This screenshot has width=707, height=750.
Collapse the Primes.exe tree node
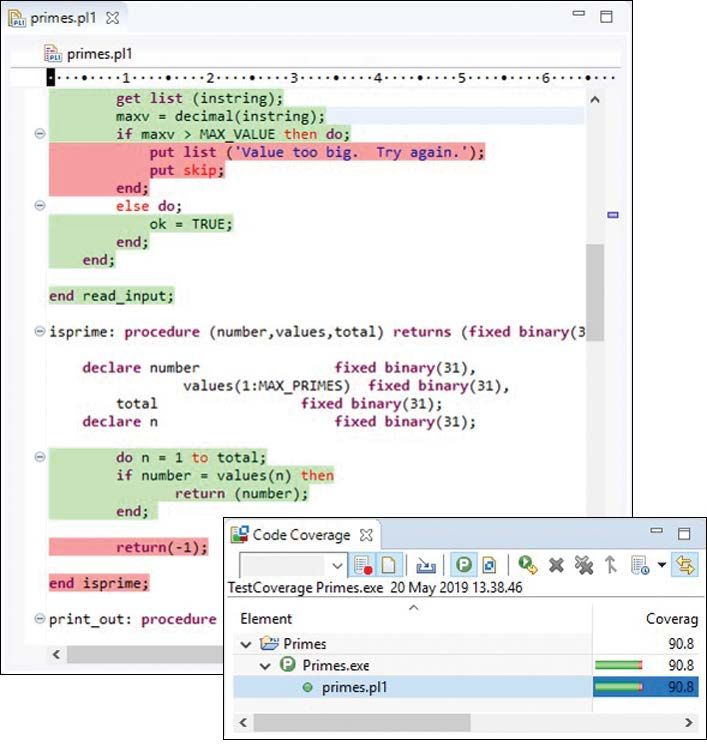(265, 666)
